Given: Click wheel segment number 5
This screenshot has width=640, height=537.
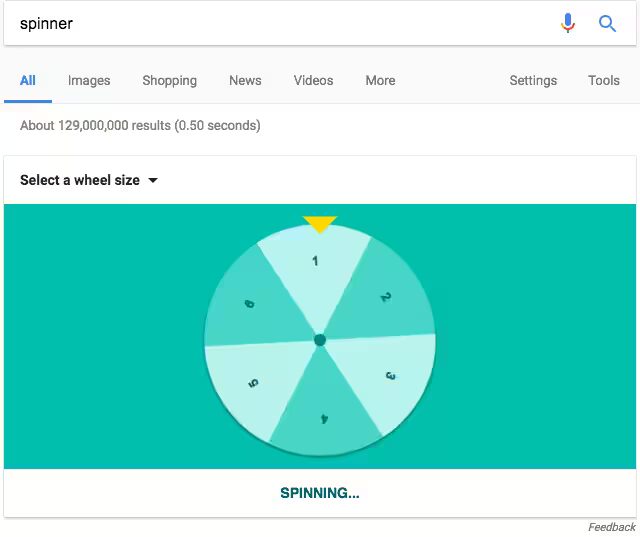Looking at the screenshot, I should (255, 382).
